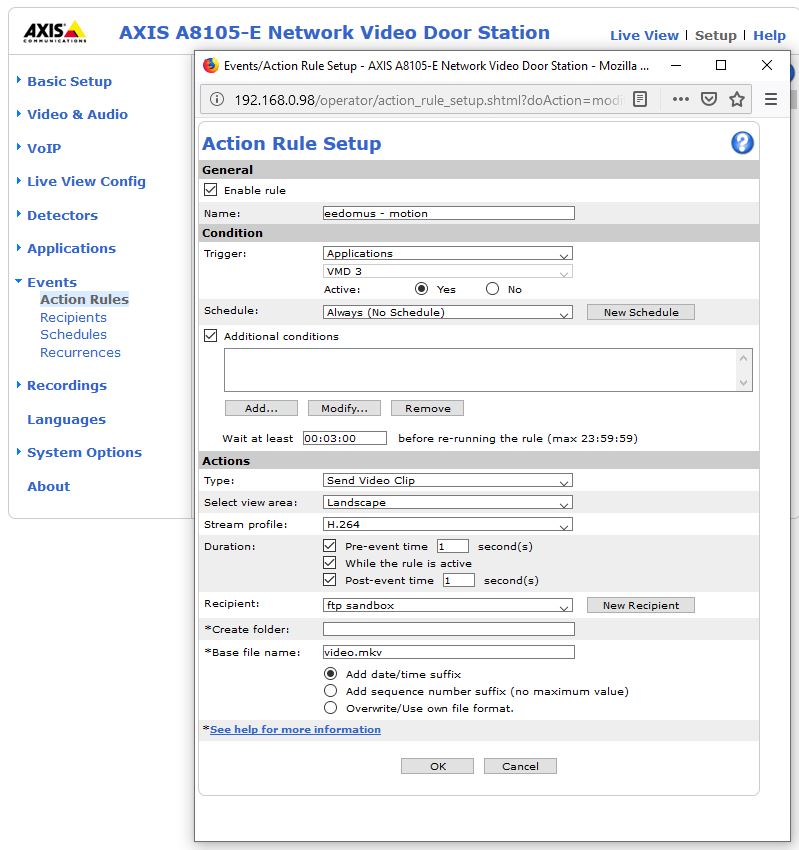Image resolution: width=799 pixels, height=850 pixels.
Task: Open the action Type dropdown
Action: pos(448,480)
